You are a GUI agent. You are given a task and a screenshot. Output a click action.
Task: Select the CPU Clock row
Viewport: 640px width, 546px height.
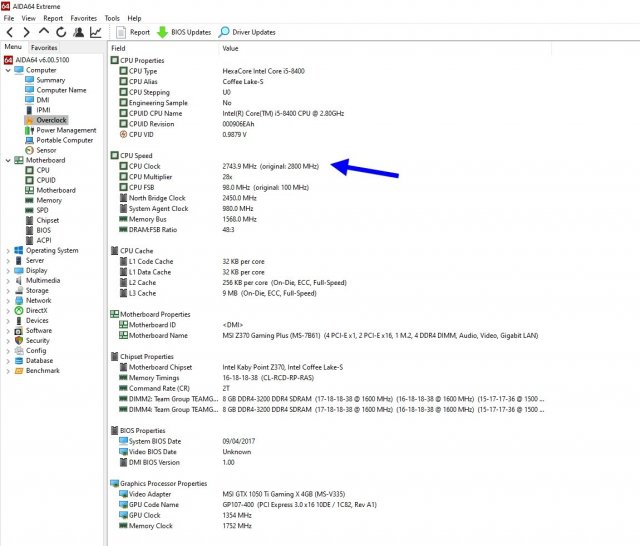point(144,165)
